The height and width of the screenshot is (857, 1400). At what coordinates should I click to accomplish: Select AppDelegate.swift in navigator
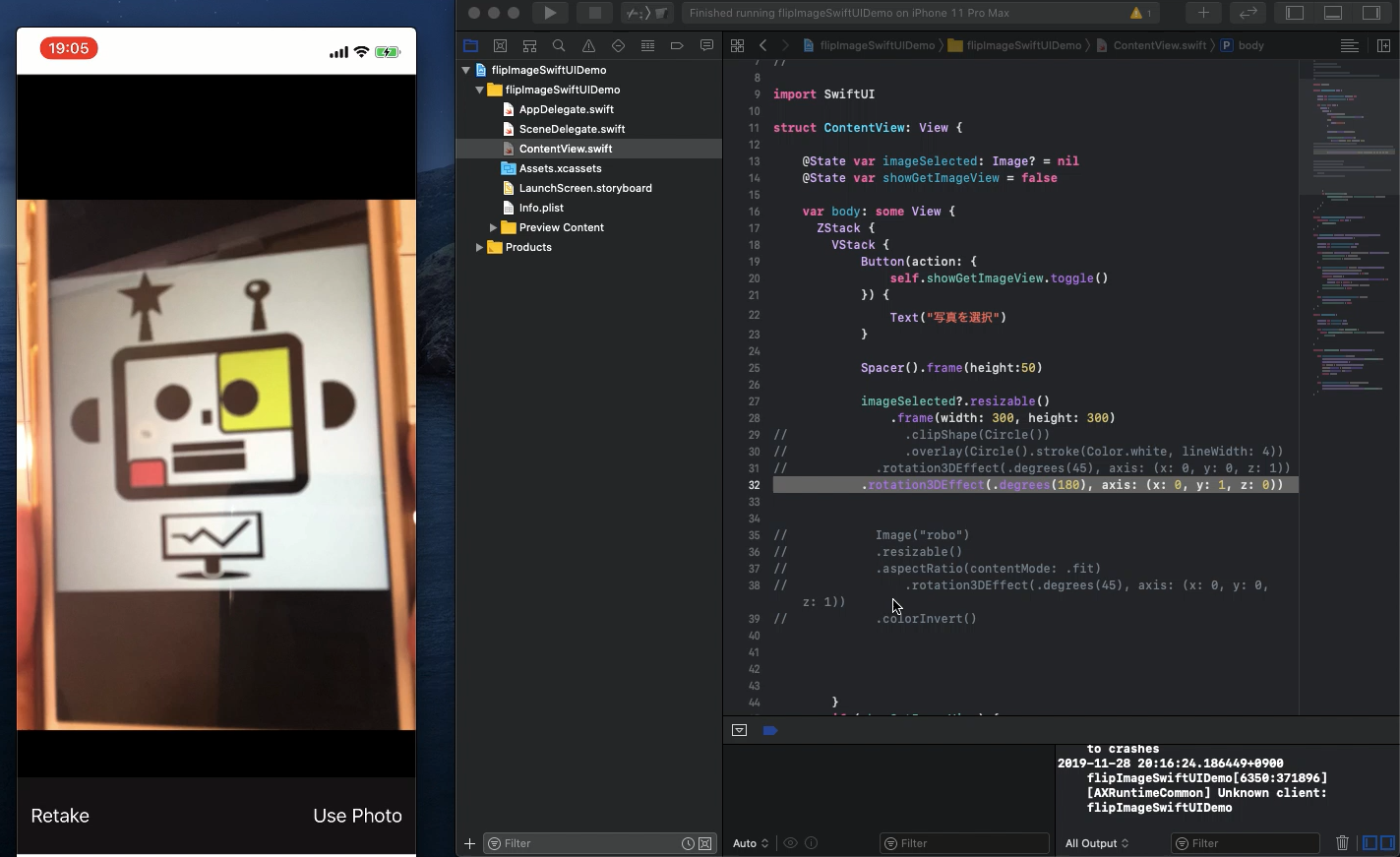click(x=566, y=109)
